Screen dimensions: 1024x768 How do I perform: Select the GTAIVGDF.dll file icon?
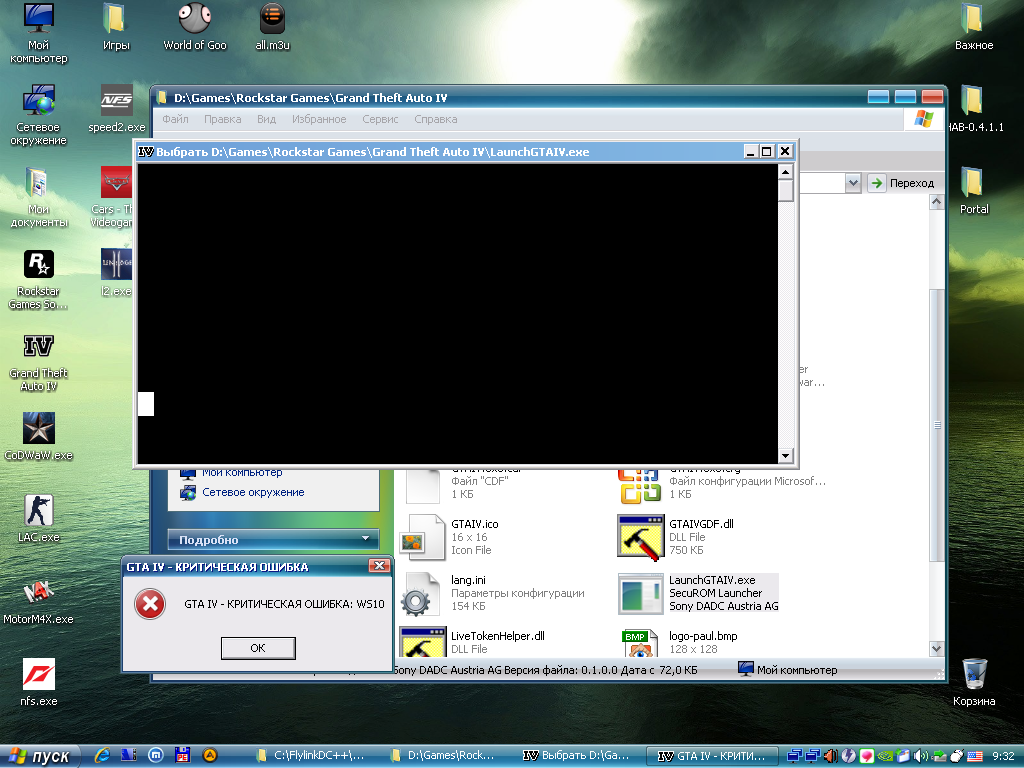click(x=641, y=537)
